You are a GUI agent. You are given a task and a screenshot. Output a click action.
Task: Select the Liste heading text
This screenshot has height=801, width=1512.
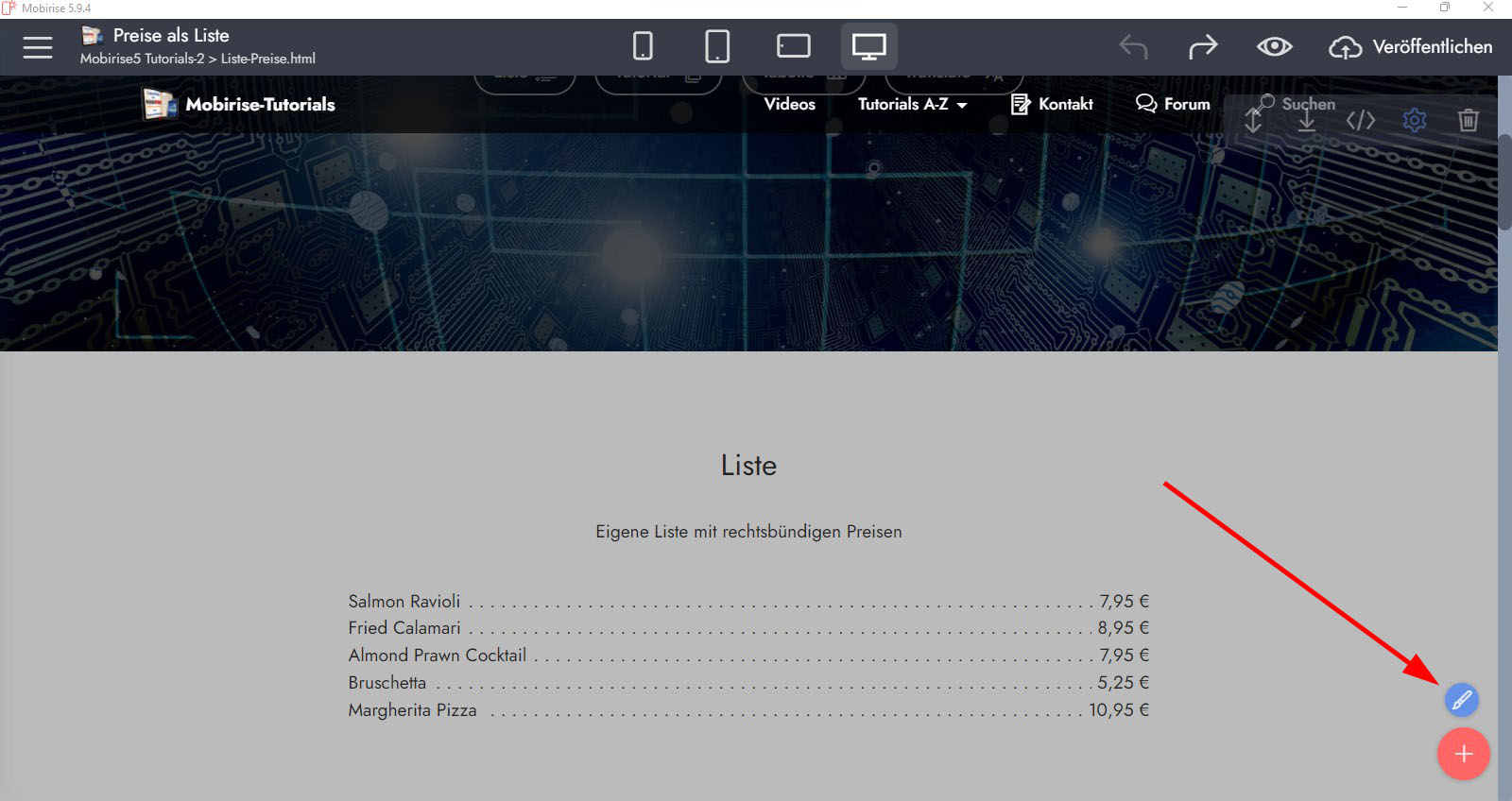pyautogui.click(x=748, y=466)
